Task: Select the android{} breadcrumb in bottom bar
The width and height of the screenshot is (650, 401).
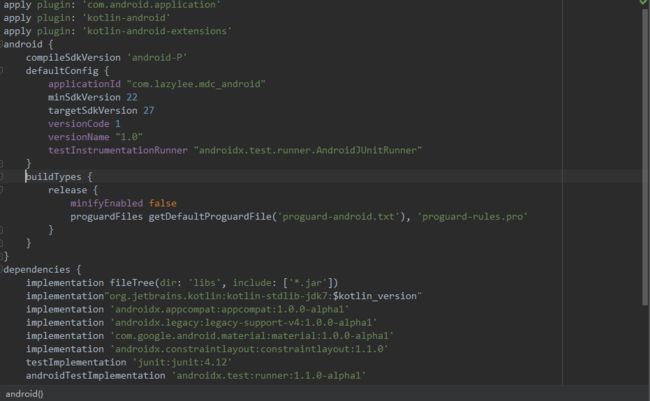Action: click(x=24, y=394)
